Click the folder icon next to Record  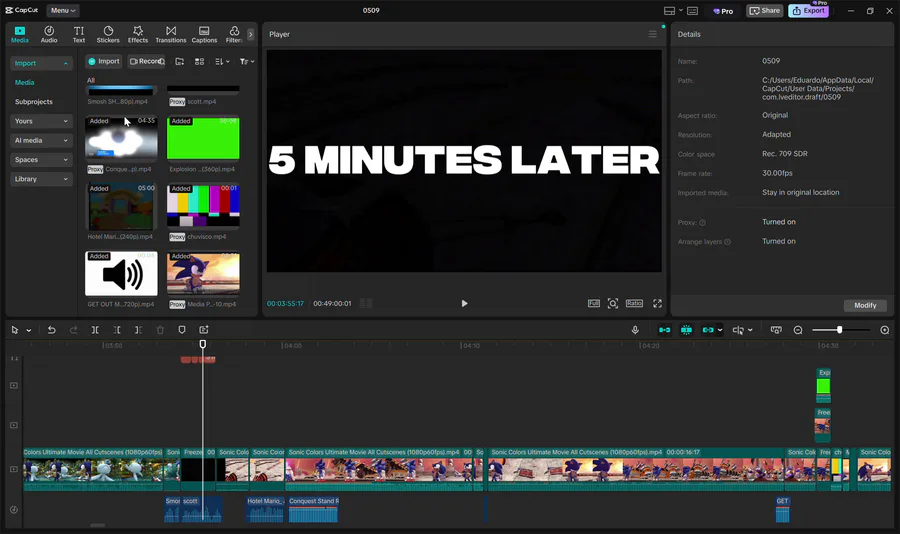(x=180, y=61)
